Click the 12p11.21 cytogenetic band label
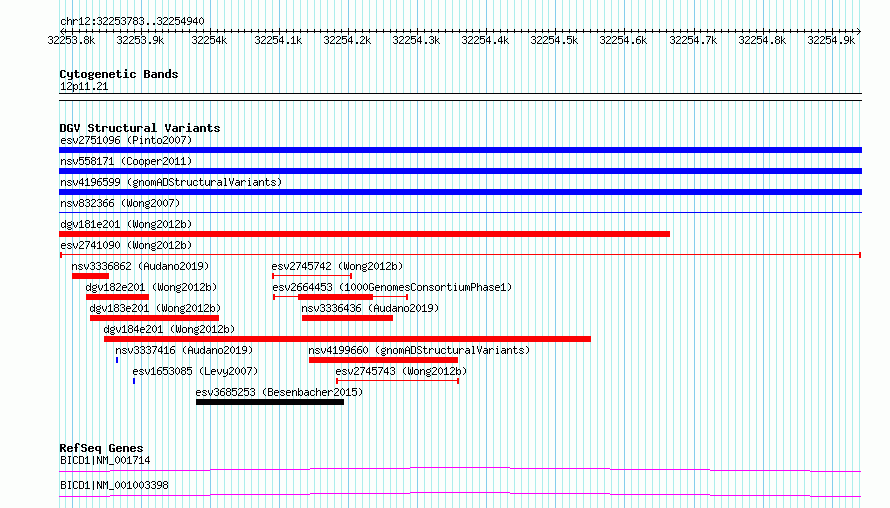 coord(84,86)
